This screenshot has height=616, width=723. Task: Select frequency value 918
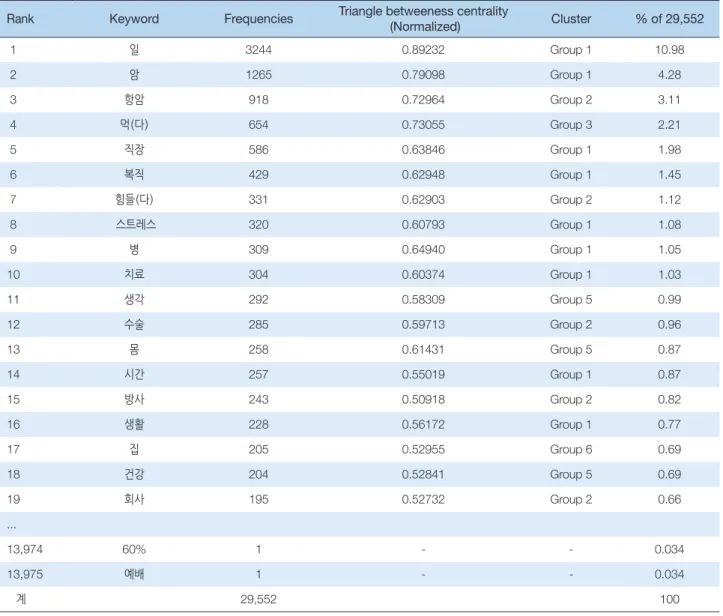(x=258, y=100)
